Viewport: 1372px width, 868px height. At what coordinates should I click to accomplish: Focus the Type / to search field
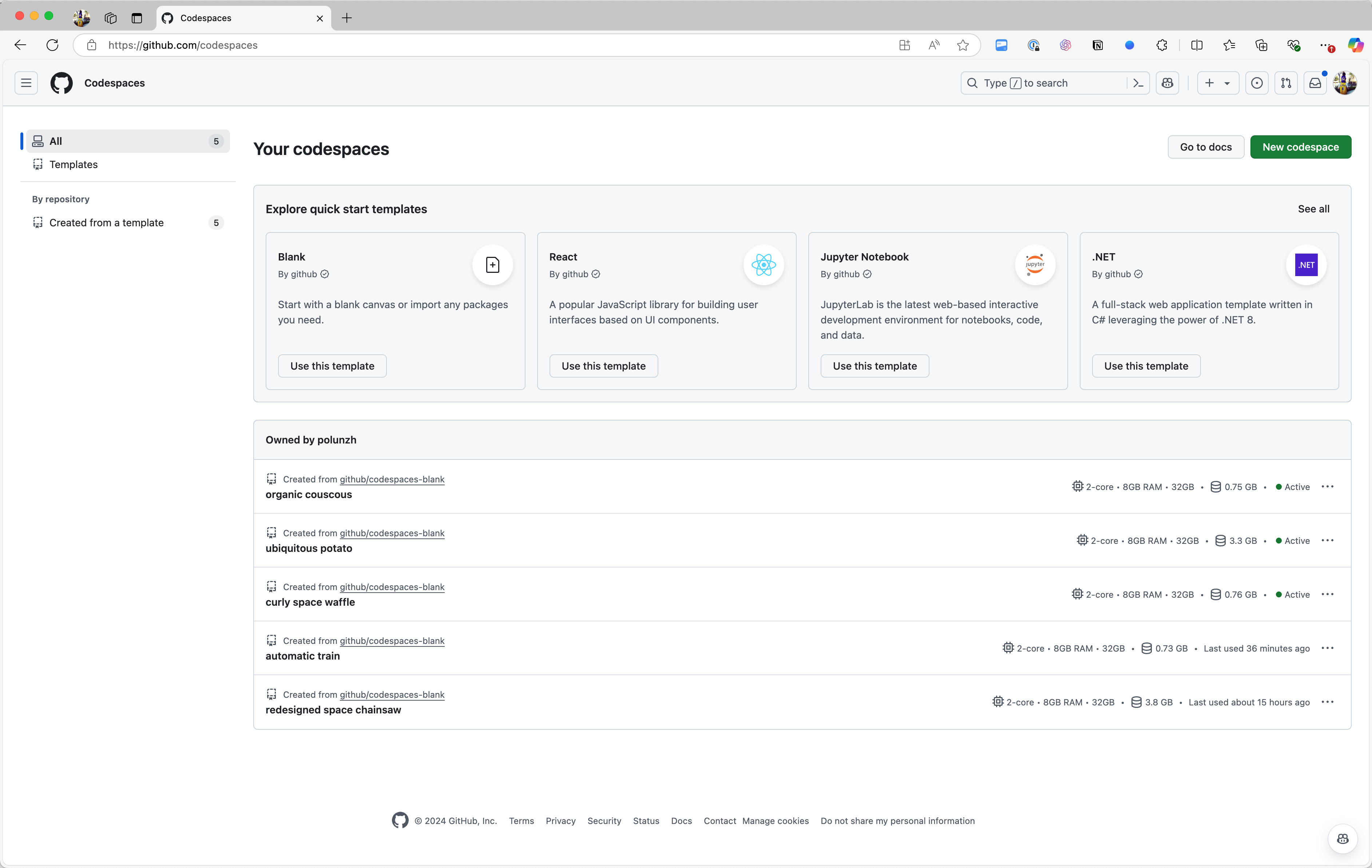[1046, 83]
